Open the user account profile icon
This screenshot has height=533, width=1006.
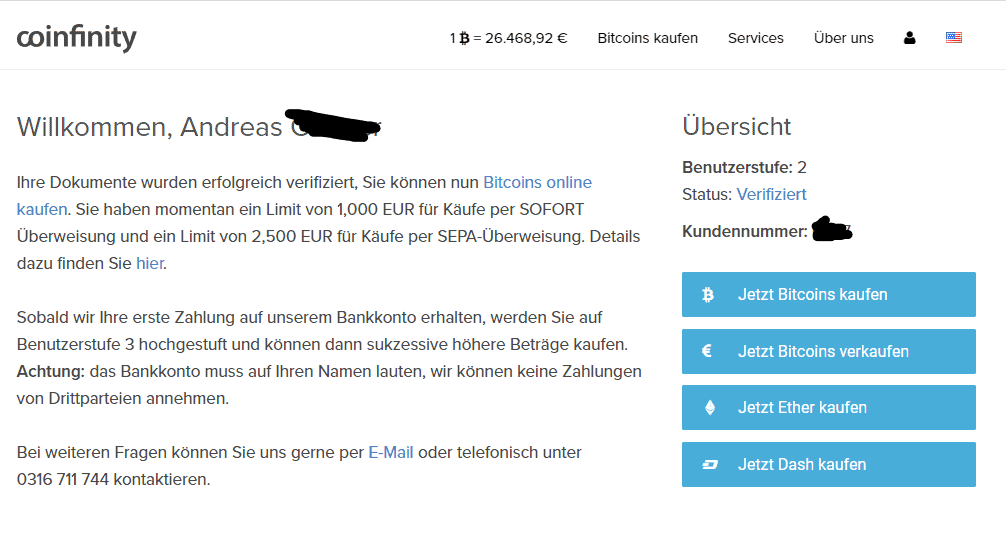pyautogui.click(x=909, y=38)
